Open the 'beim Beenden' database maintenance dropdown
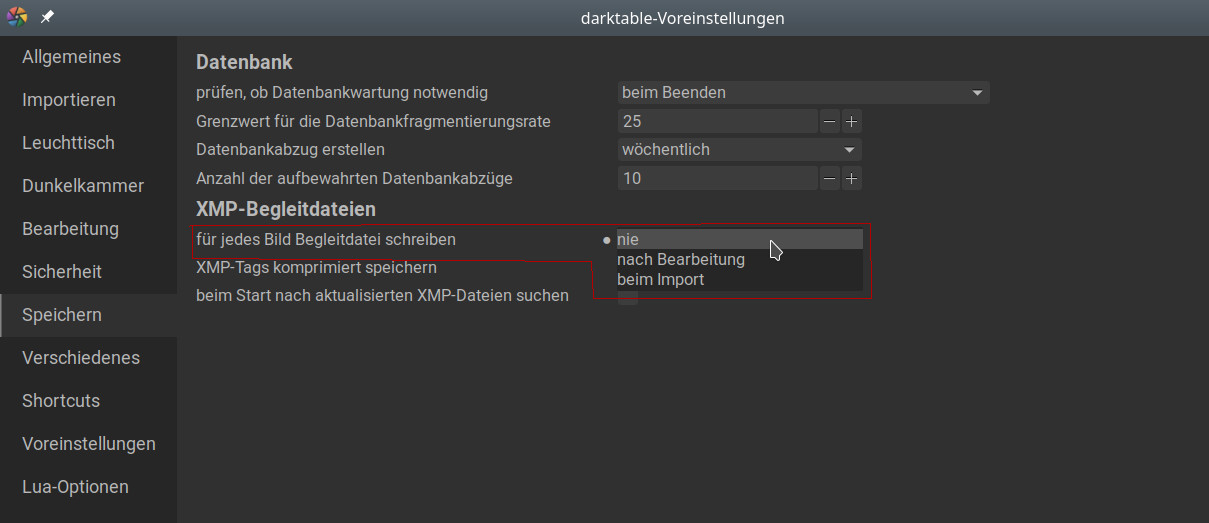Screen dimensions: 1209x523 (x=803, y=93)
